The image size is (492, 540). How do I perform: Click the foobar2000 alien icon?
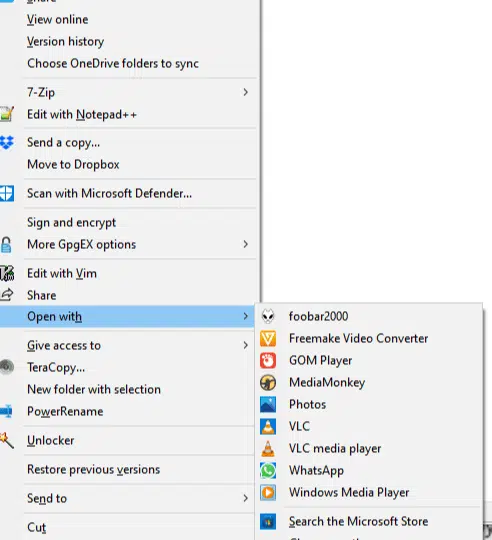(x=268, y=316)
